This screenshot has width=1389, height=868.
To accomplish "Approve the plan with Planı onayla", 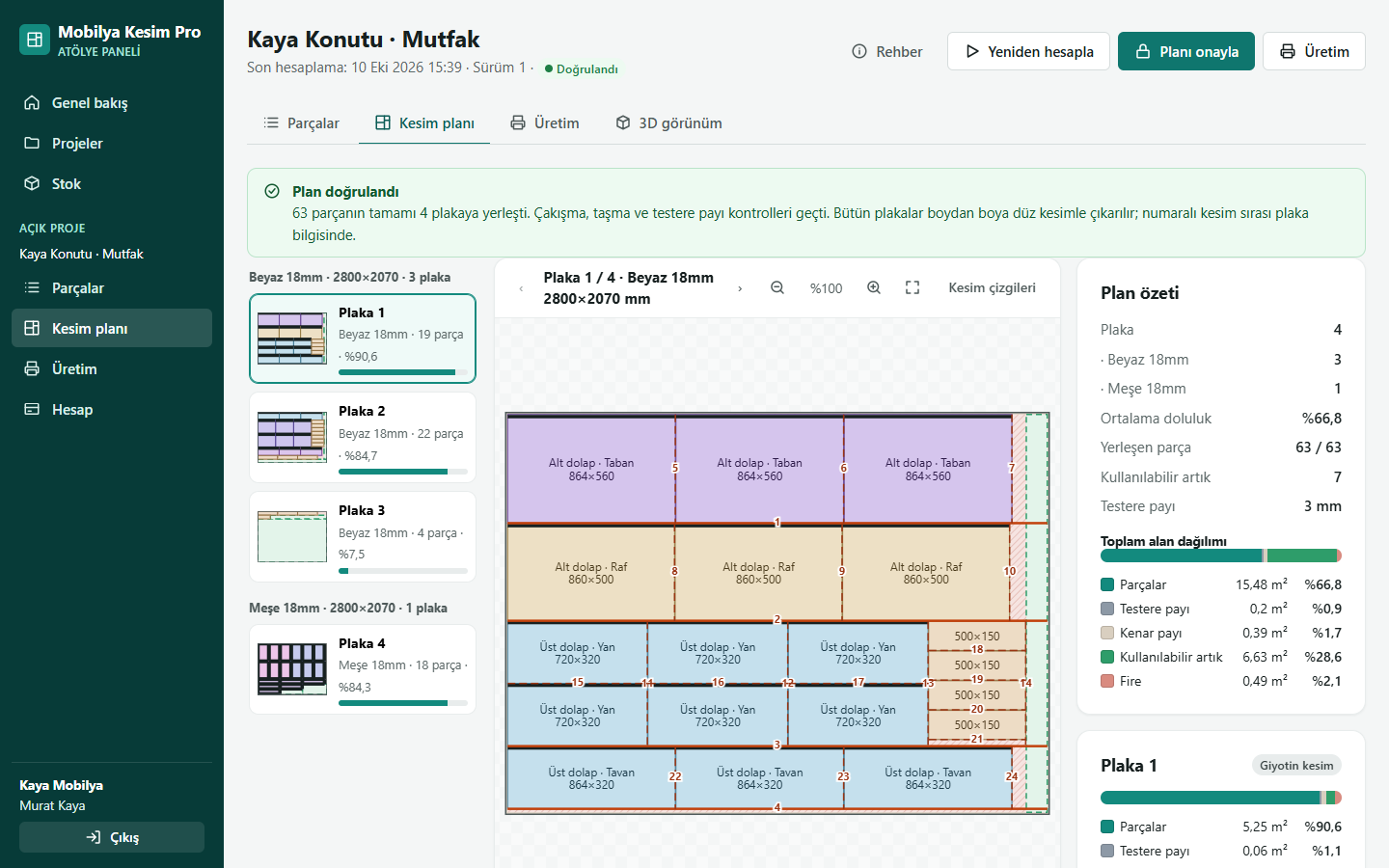I will click(1186, 51).
